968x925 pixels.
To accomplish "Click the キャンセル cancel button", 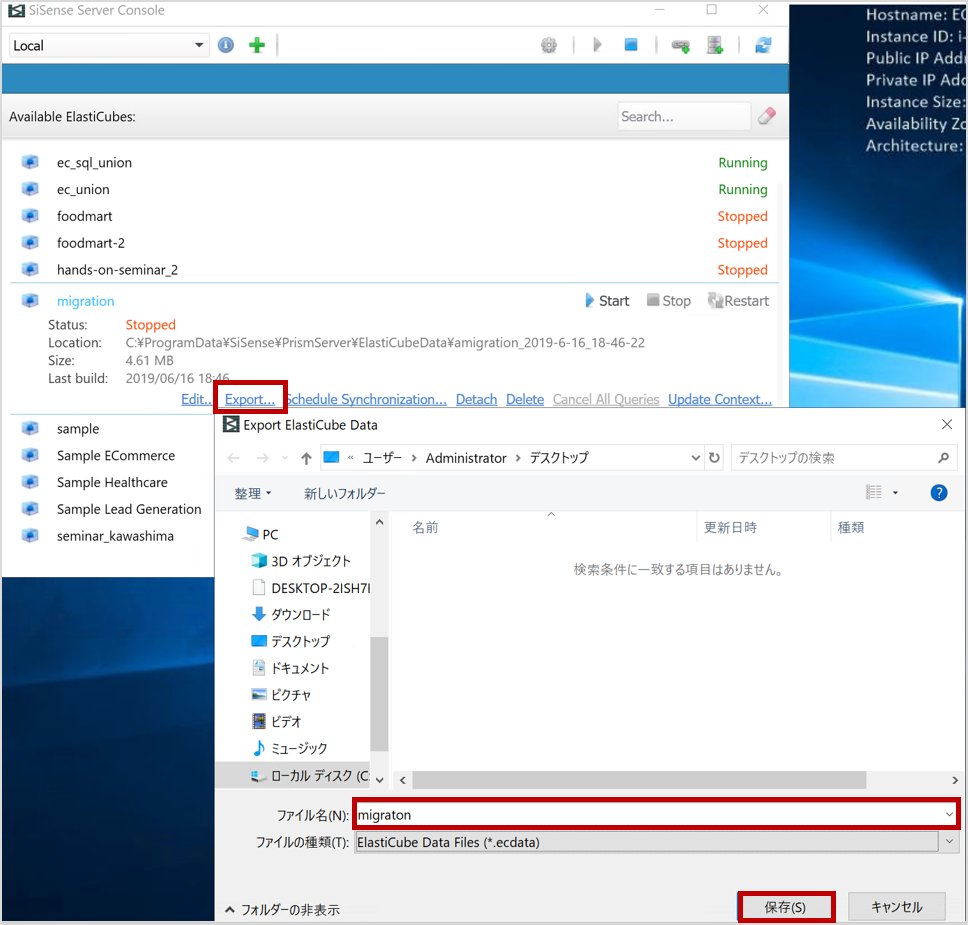I will tap(896, 907).
